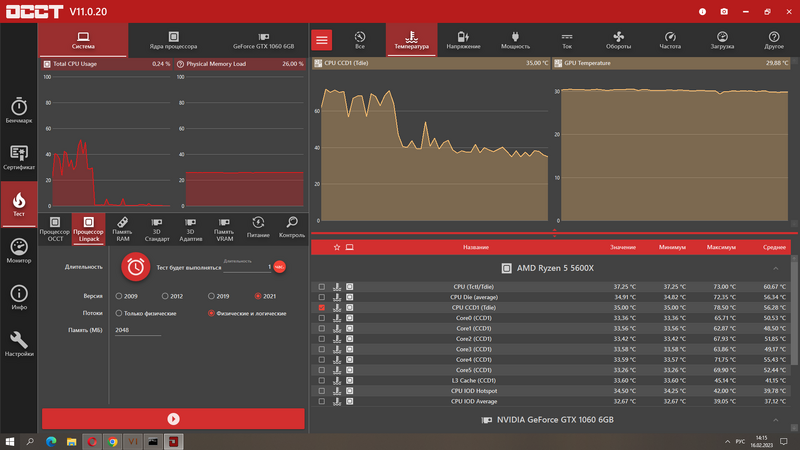Switch to Ядра процессора tab

(173, 40)
